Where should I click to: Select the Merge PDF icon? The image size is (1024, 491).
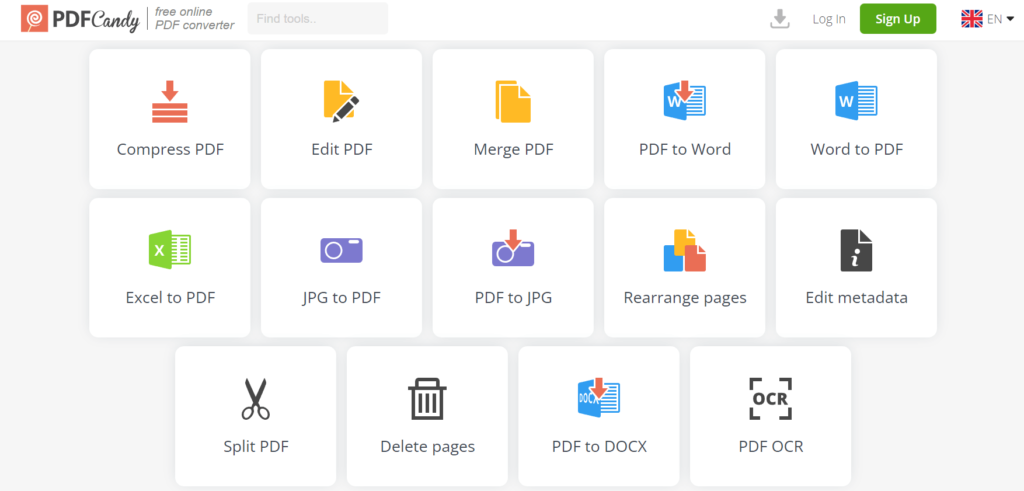point(513,101)
